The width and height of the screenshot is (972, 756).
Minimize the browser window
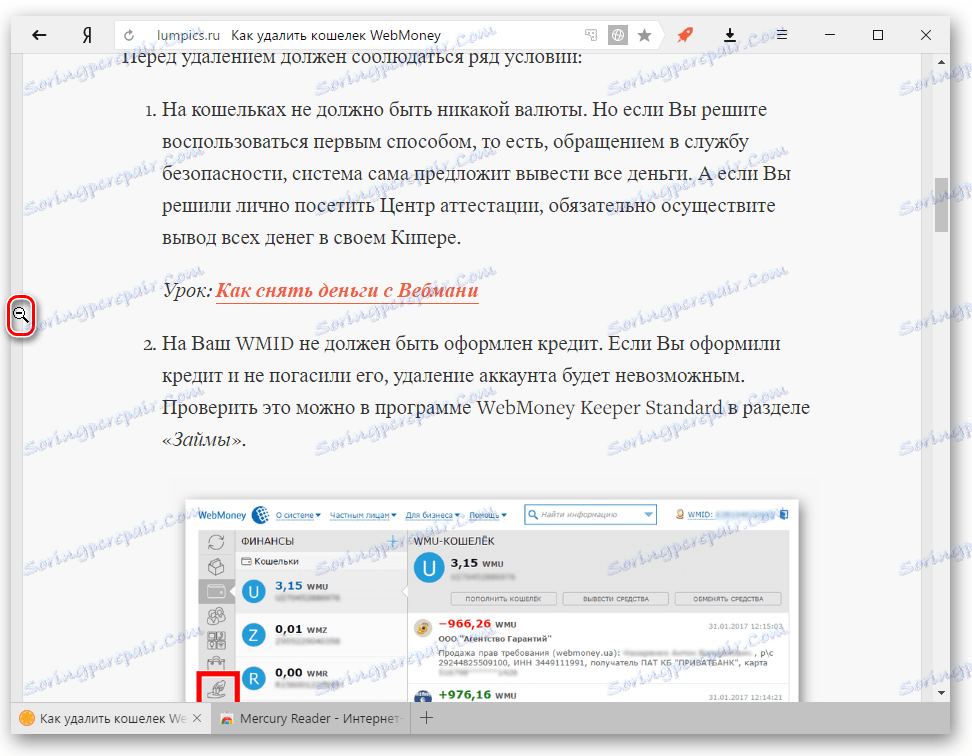pos(829,35)
